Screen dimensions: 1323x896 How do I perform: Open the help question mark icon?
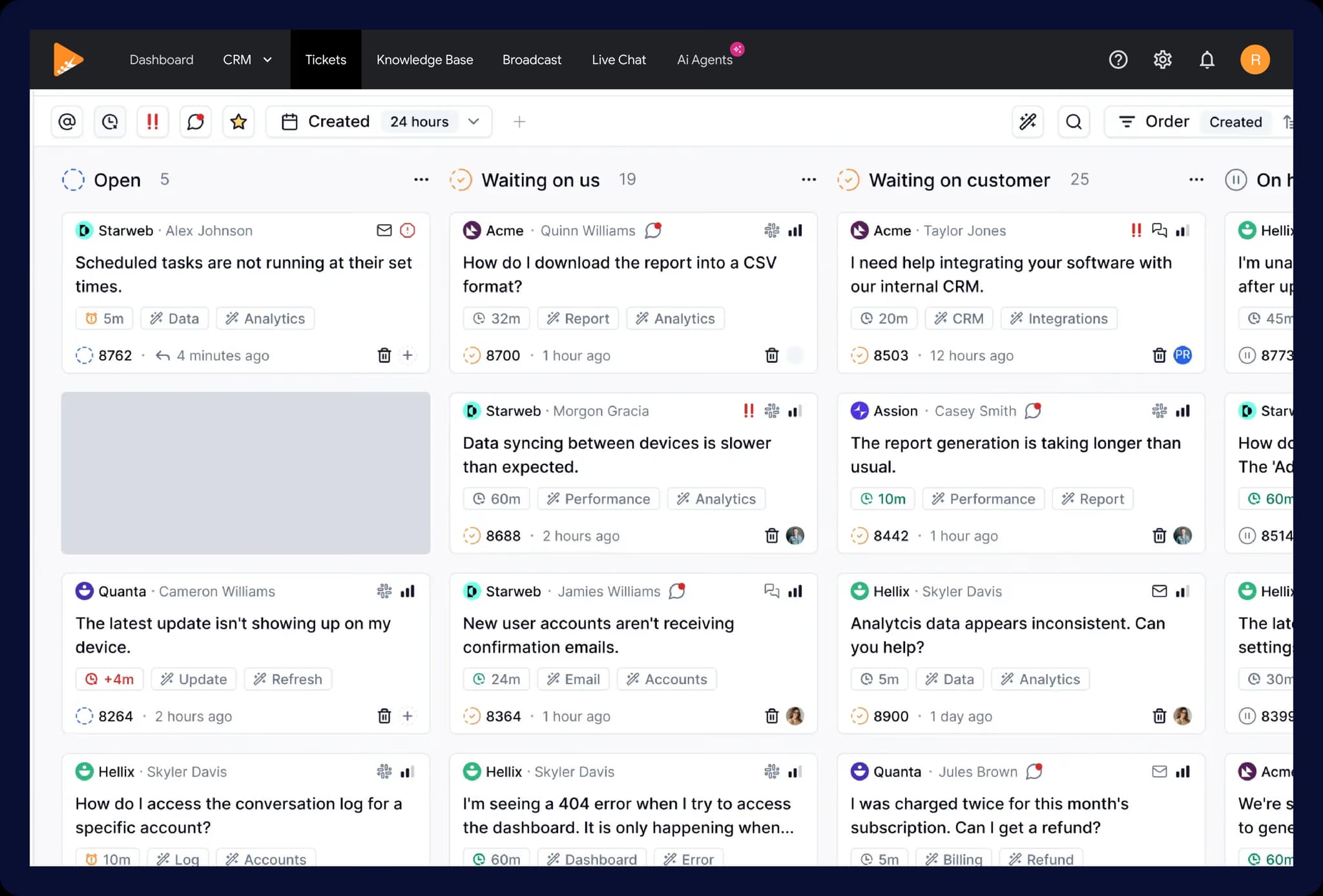pos(1118,59)
